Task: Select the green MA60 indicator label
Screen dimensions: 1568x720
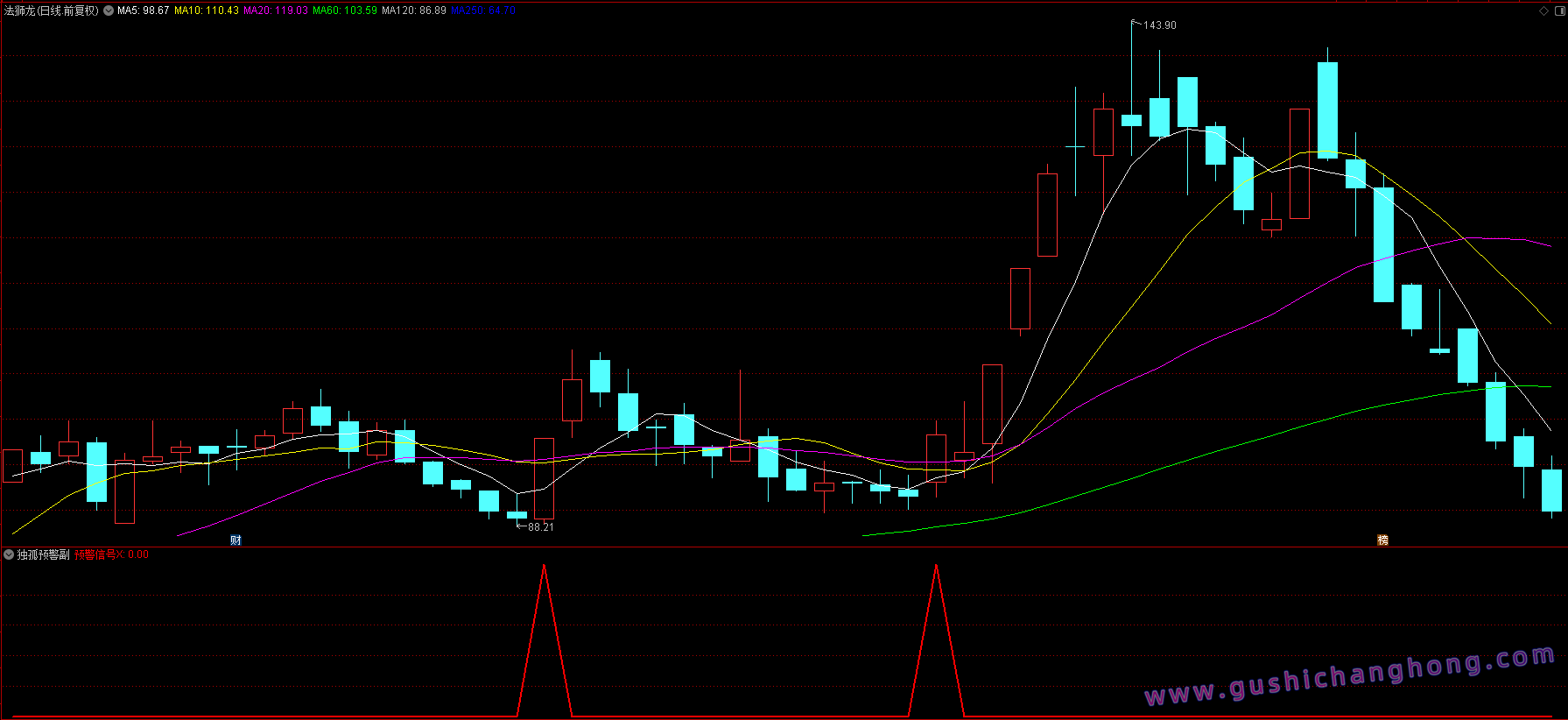Action: 345,11
